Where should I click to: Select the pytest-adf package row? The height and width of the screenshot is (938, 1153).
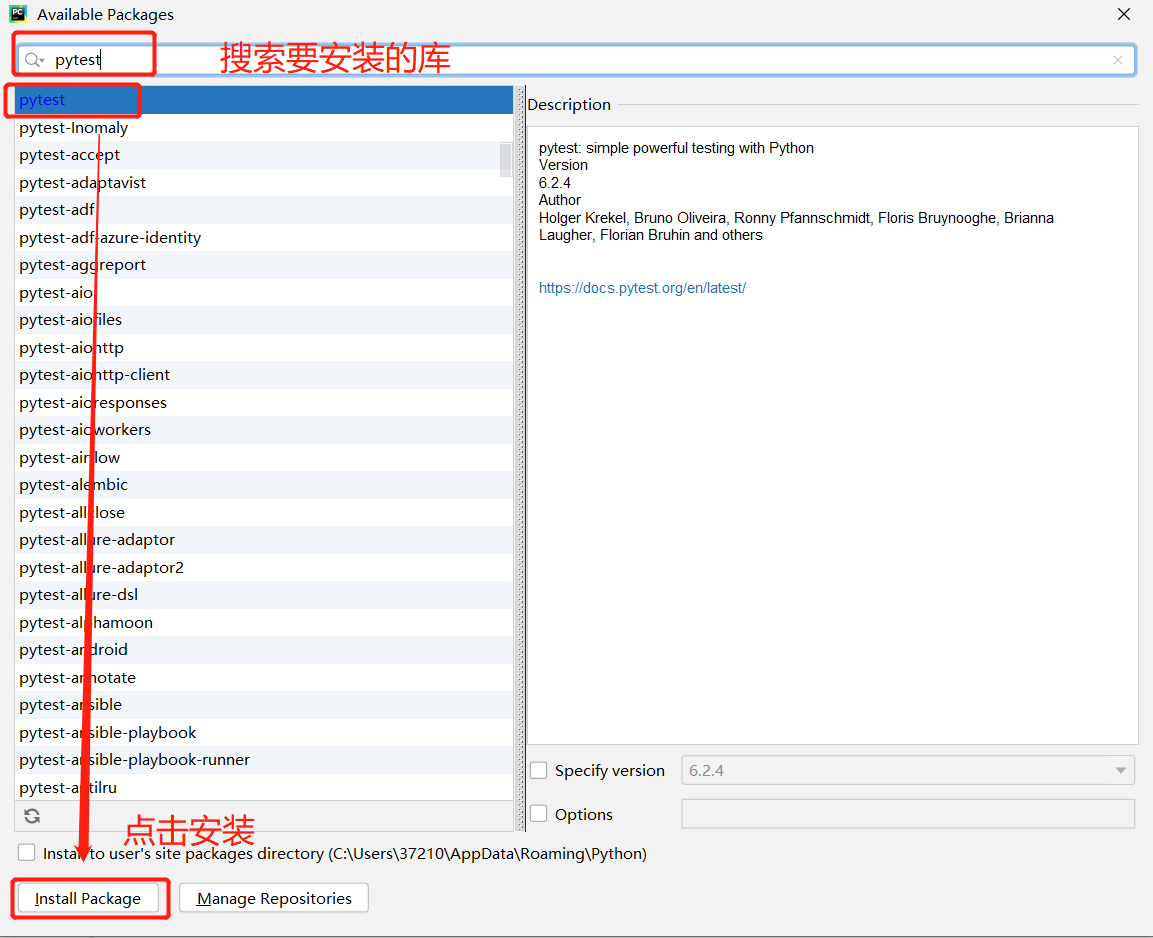[263, 210]
